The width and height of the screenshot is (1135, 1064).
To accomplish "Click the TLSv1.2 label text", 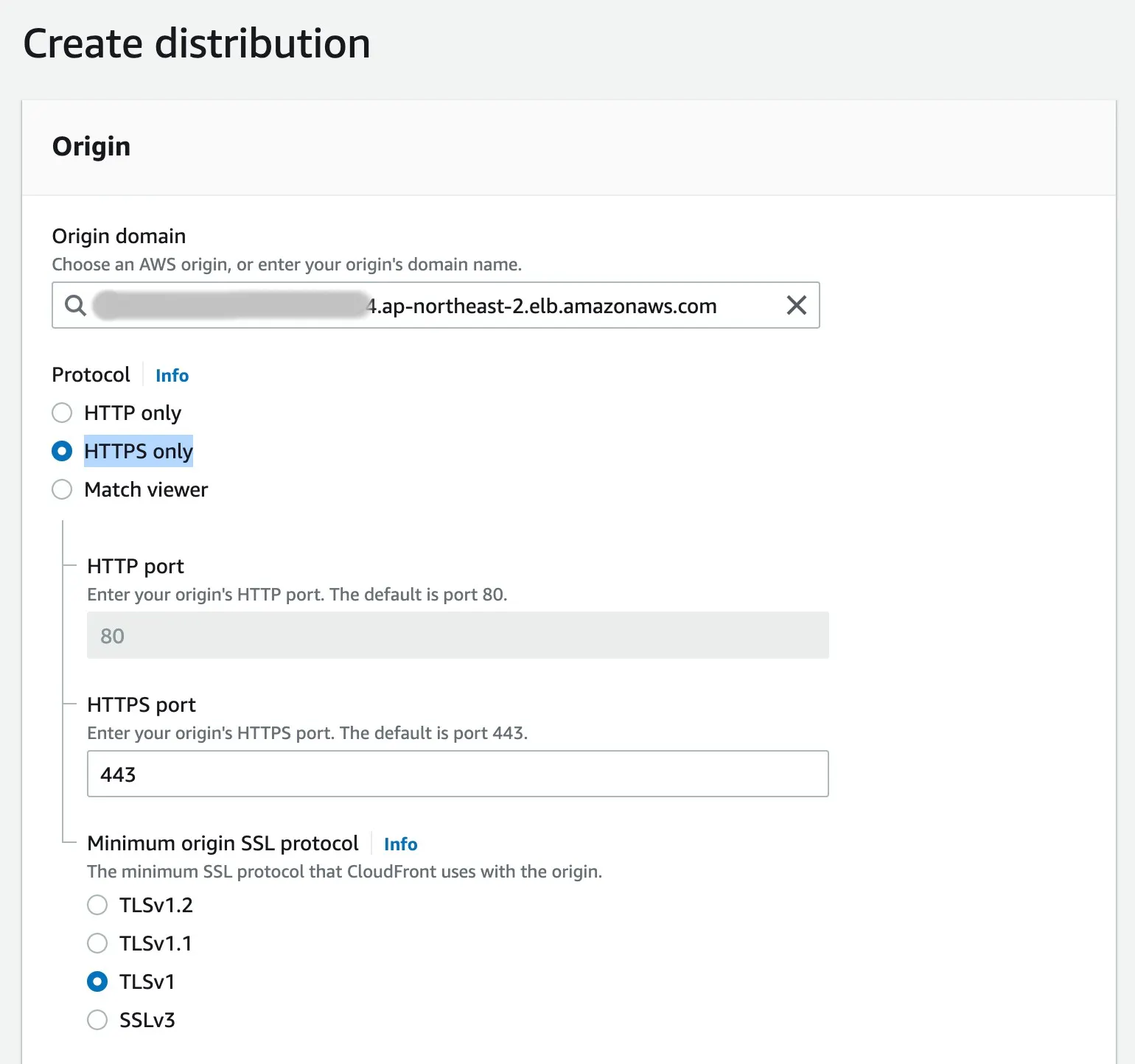I will click(156, 905).
